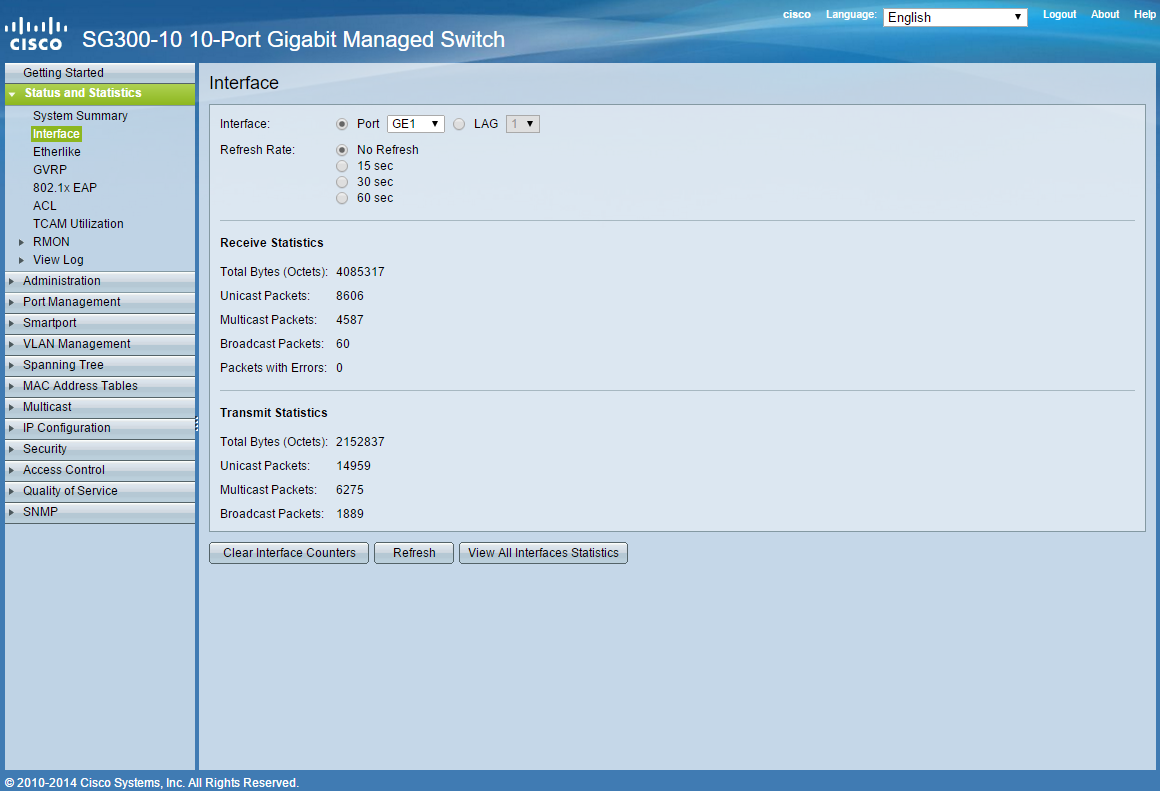Click the Cisco logo in the header
1160x791 pixels.
coord(36,34)
